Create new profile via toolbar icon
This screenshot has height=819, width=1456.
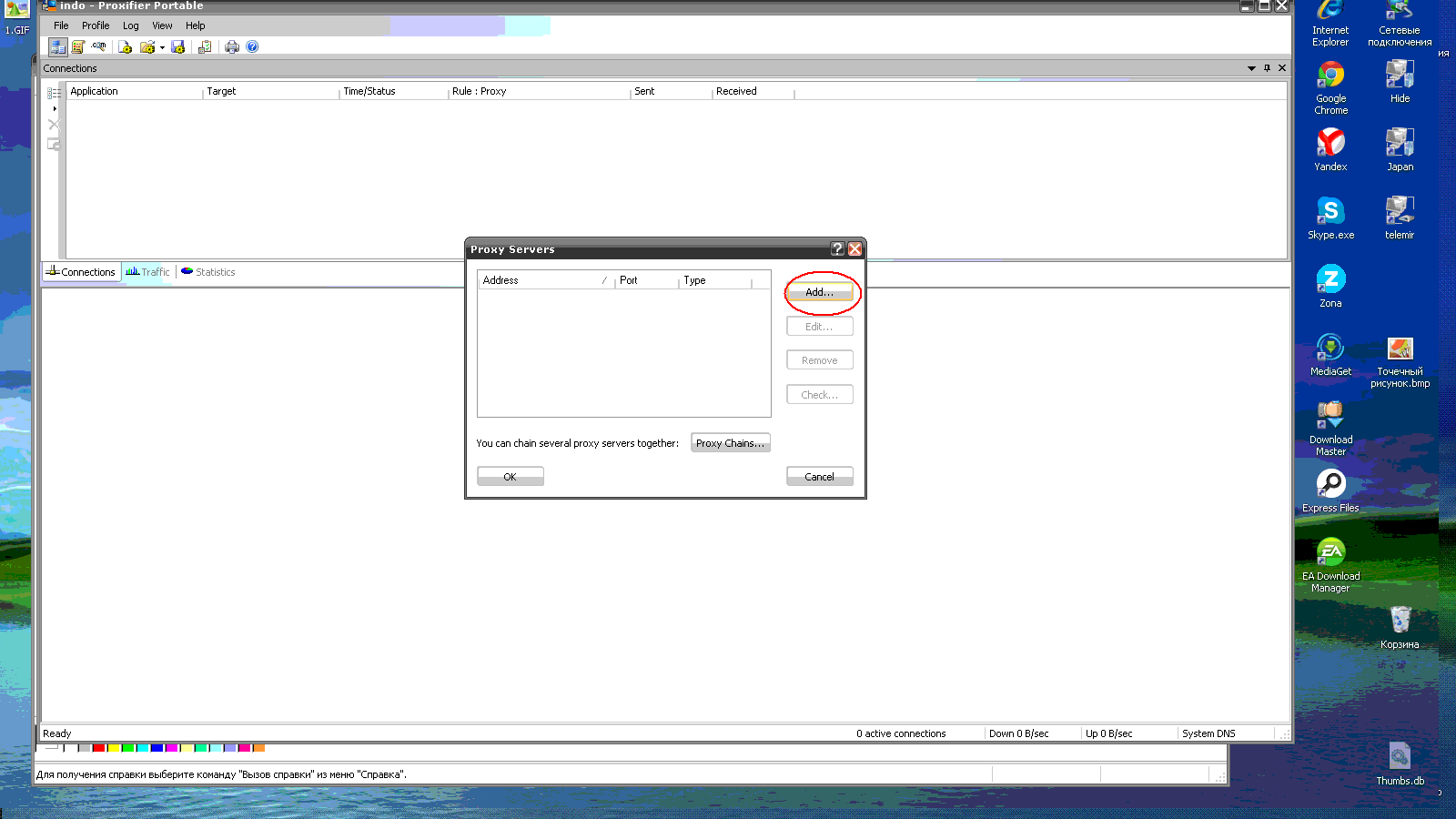pyautogui.click(x=126, y=46)
